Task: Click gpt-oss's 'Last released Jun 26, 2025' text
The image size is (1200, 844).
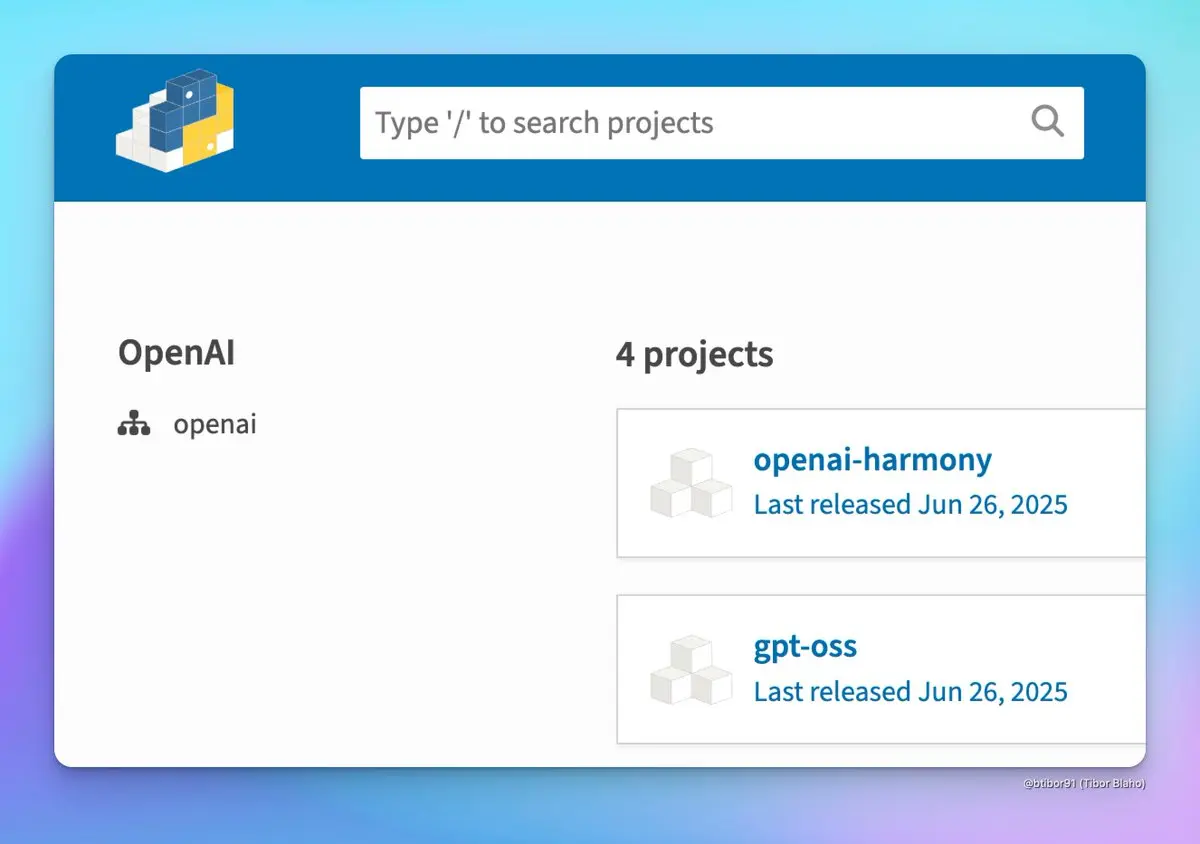Action: (x=910, y=691)
